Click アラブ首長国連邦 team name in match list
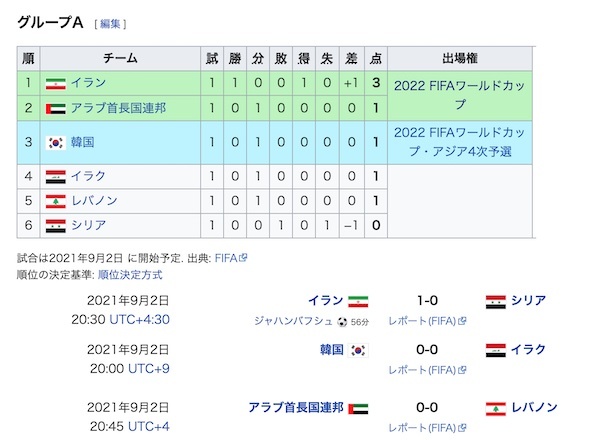The image size is (600, 440). 295,407
